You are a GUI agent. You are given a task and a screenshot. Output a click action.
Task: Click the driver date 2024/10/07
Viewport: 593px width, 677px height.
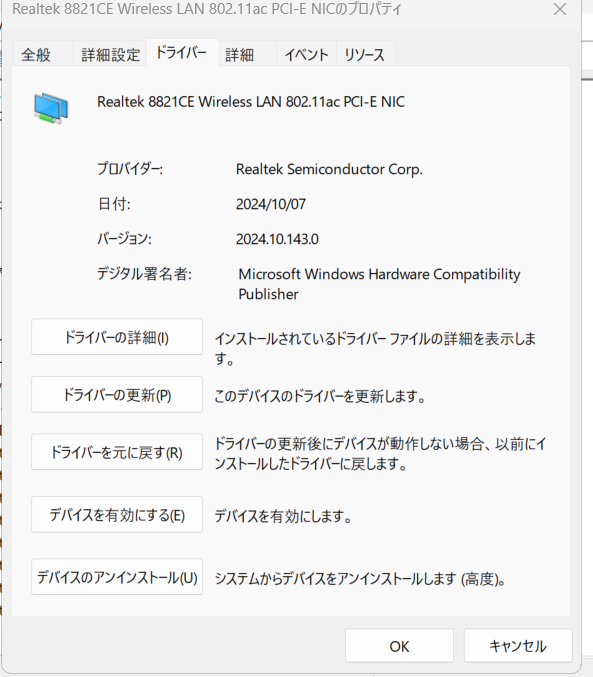click(271, 204)
